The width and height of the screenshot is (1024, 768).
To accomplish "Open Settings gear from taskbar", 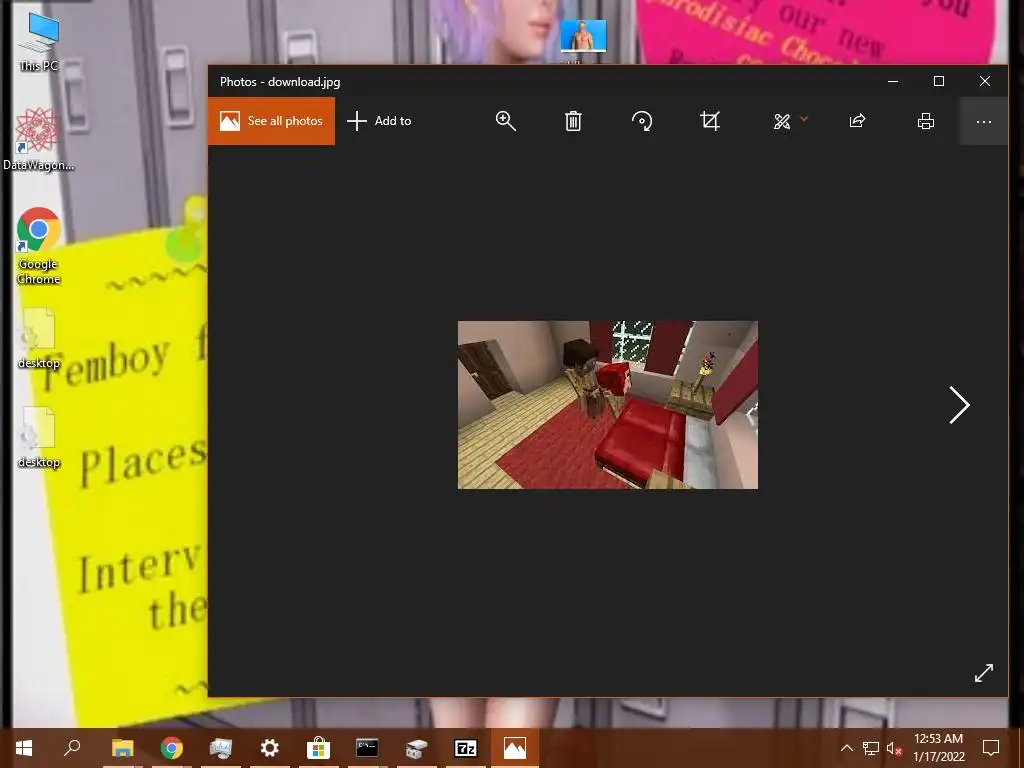I will click(x=270, y=748).
